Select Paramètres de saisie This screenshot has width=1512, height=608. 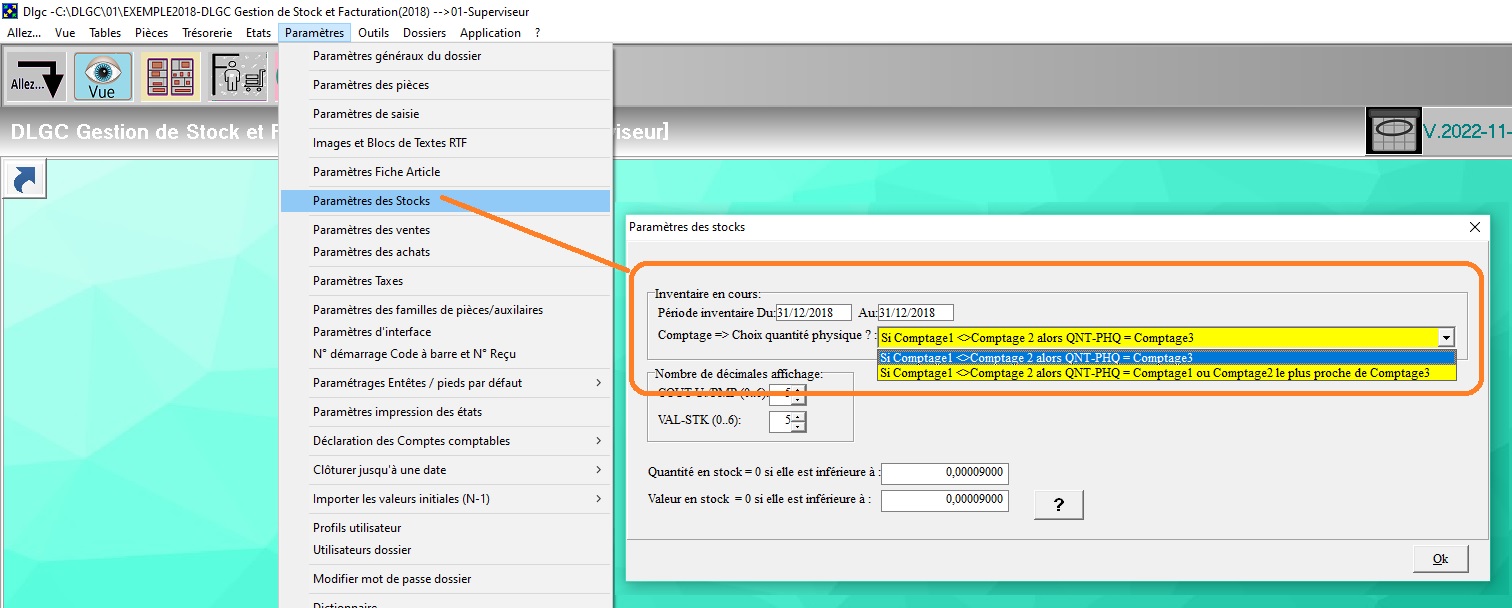tap(445, 114)
